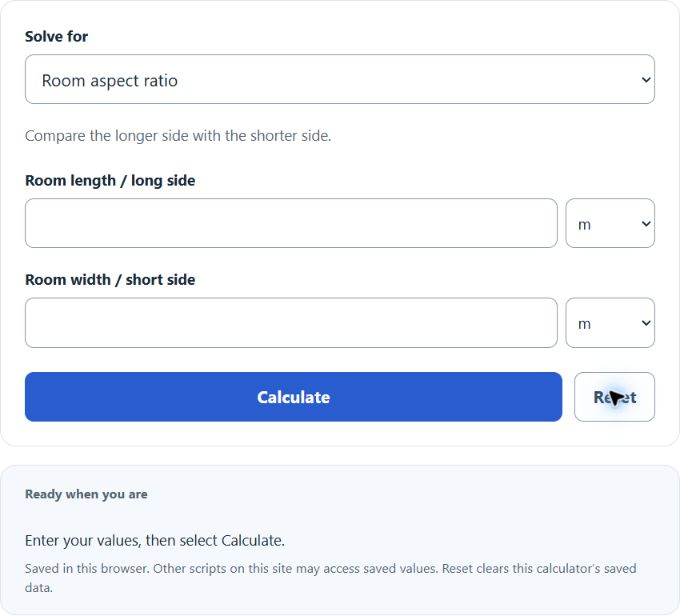Click the "Room width / short side" label
680x616 pixels.
[110, 280]
